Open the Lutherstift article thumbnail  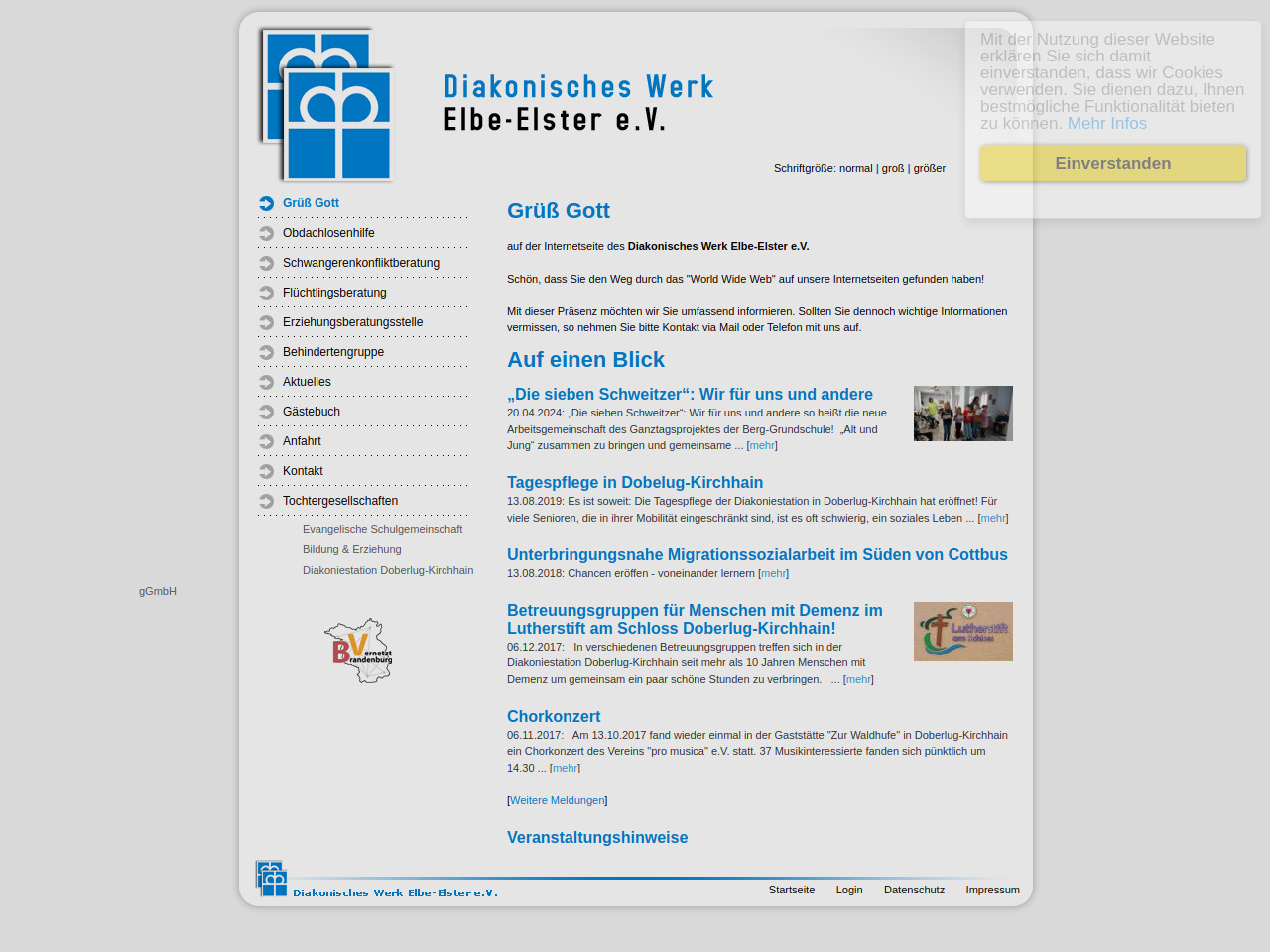point(962,632)
